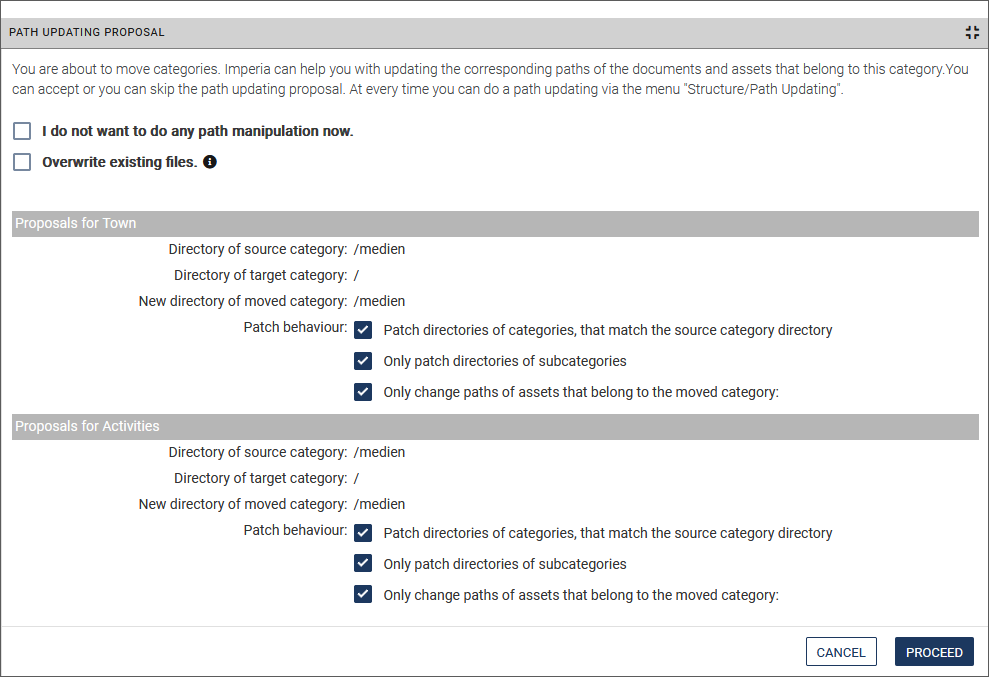Uncheck 'Only patch directories of subcategories' for Activities
The width and height of the screenshot is (989, 677).
363,563
